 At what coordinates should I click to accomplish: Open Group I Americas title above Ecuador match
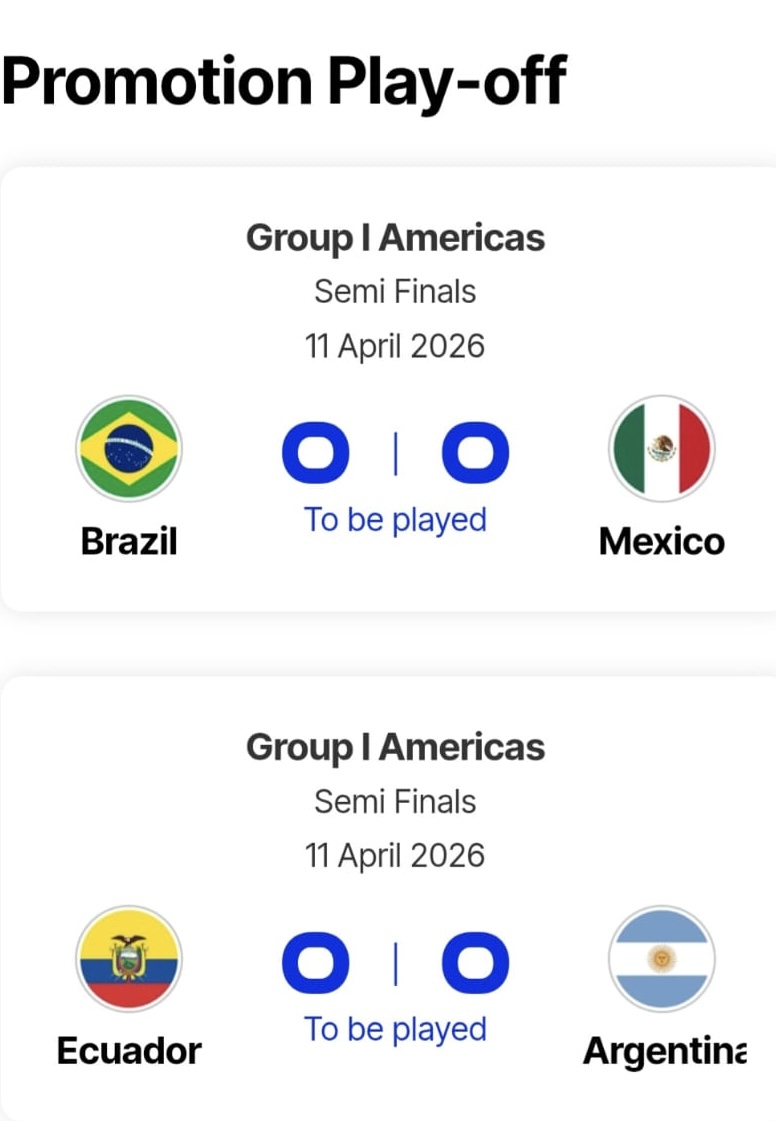tap(395, 747)
